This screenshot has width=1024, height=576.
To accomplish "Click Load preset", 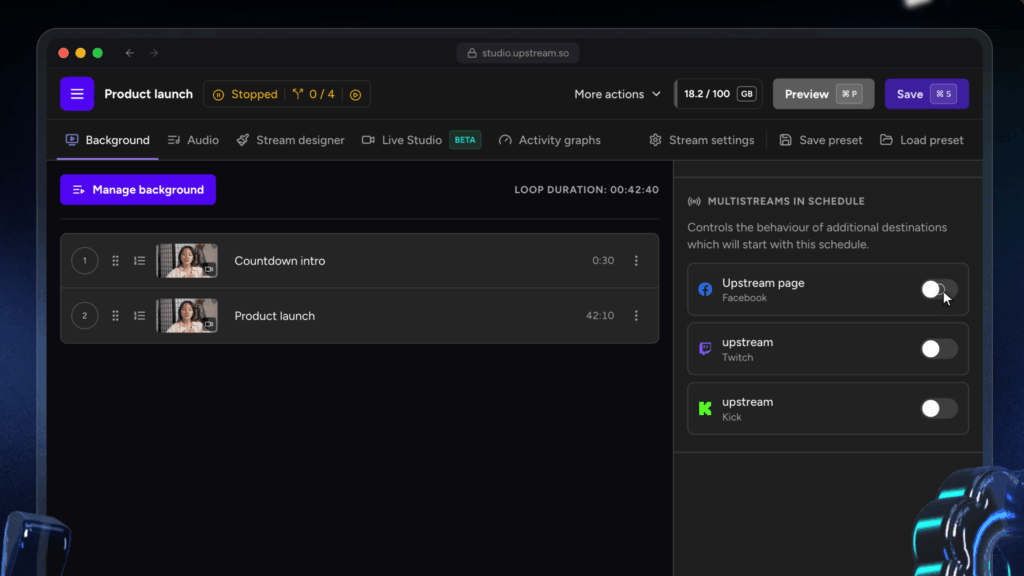I will click(921, 140).
